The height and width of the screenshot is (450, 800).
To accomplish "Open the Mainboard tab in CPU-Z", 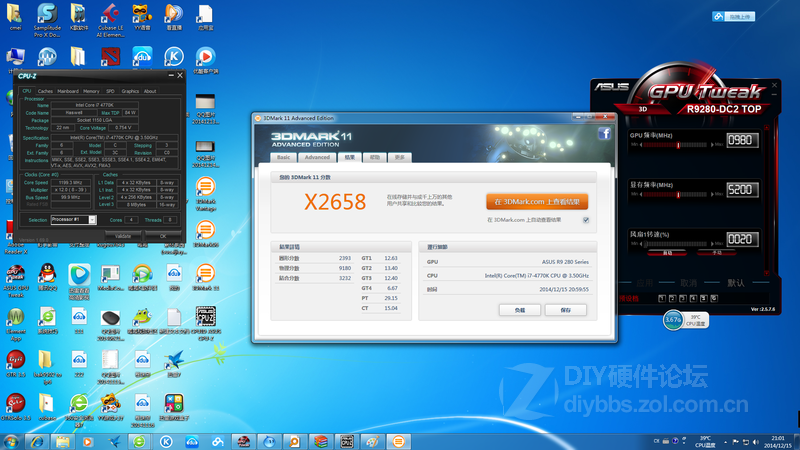I will coord(68,91).
